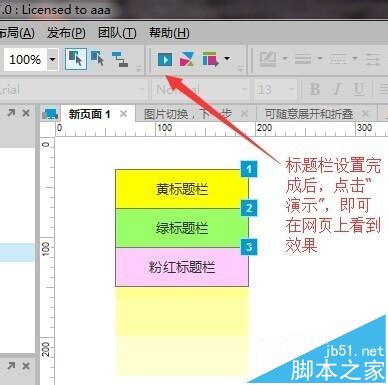The width and height of the screenshot is (388, 385).
Task: Click the page icon left of tabs
Action: click(x=50, y=114)
